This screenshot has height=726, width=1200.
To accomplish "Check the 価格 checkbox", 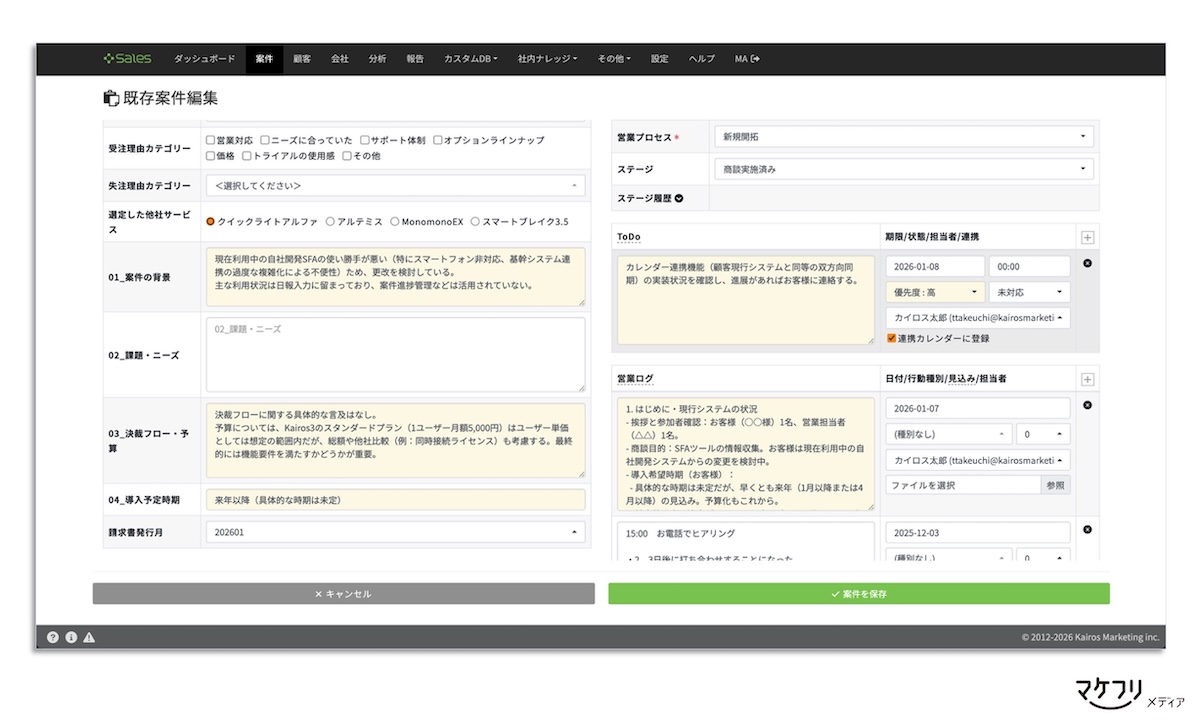I will [210, 156].
